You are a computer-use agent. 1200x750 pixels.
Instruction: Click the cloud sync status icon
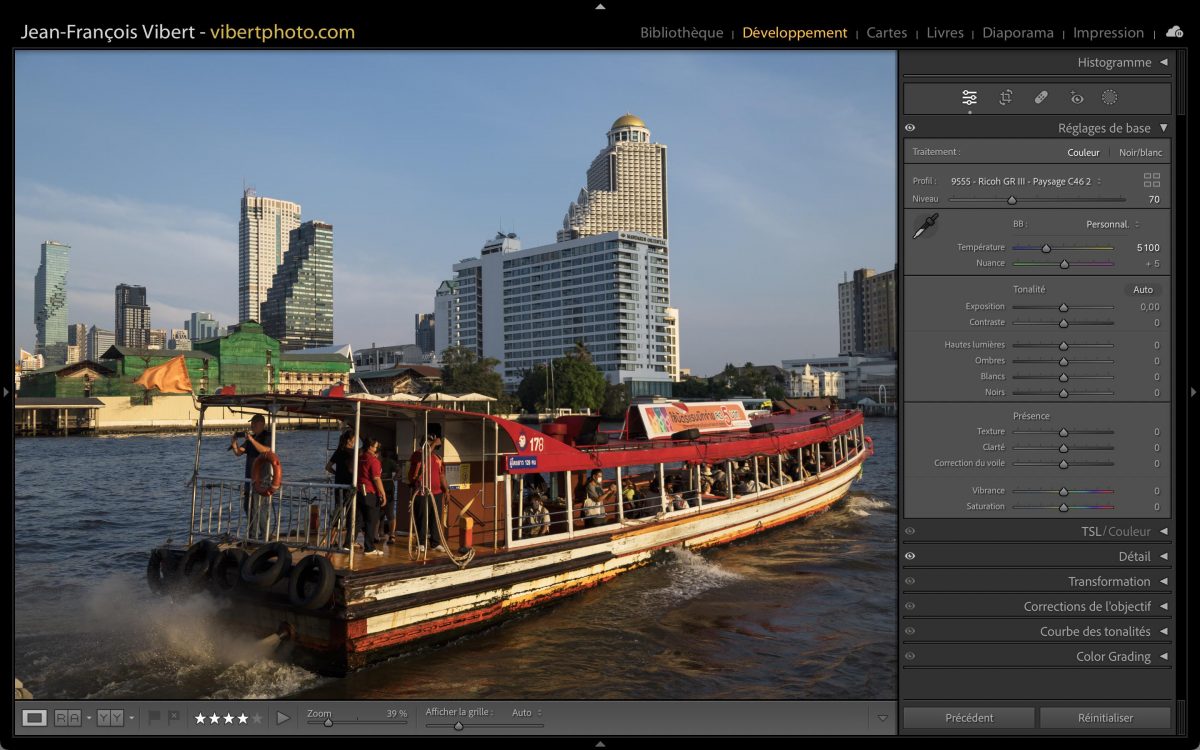pyautogui.click(x=1174, y=32)
